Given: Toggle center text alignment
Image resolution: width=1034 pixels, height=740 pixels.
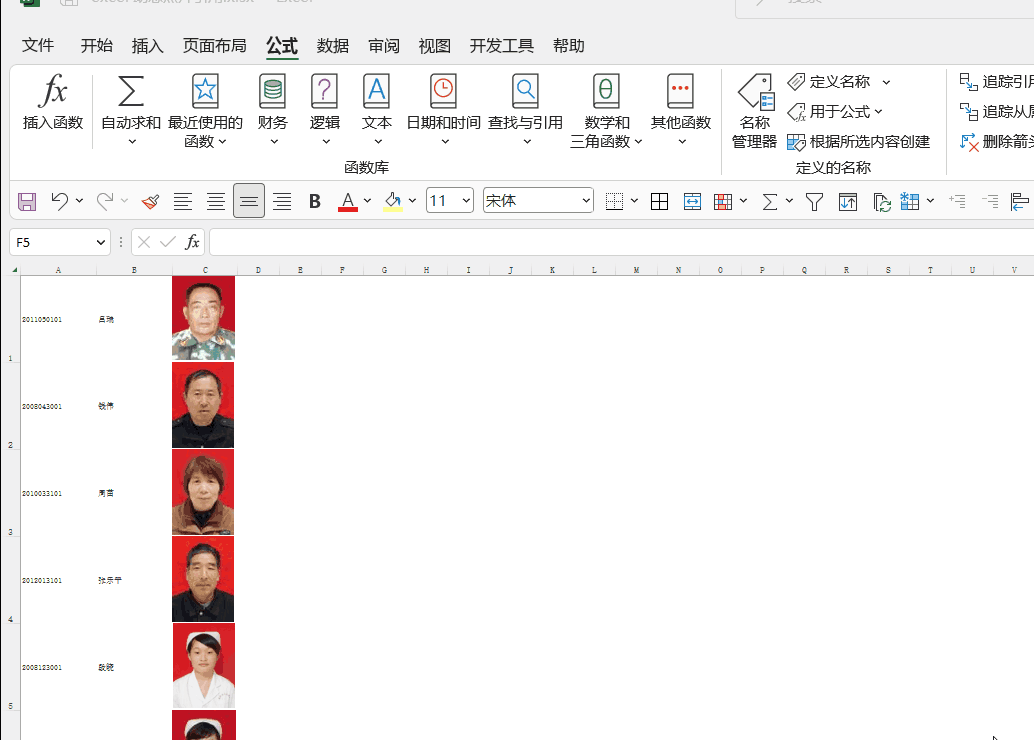Looking at the screenshot, I should pos(216,201).
